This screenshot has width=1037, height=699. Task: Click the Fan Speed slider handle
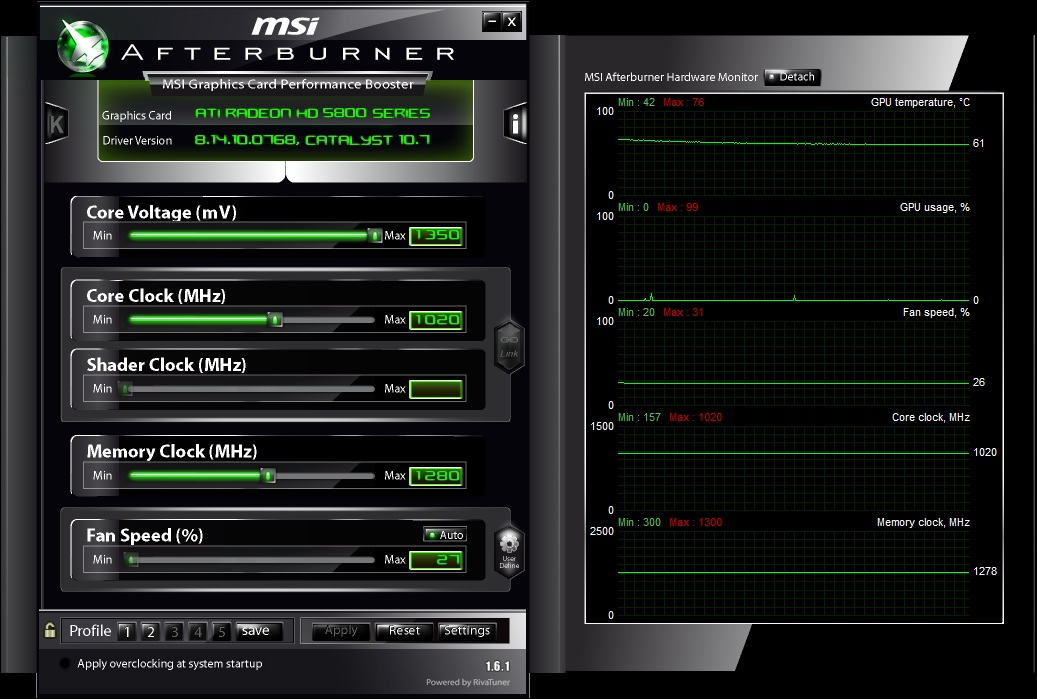[x=131, y=560]
